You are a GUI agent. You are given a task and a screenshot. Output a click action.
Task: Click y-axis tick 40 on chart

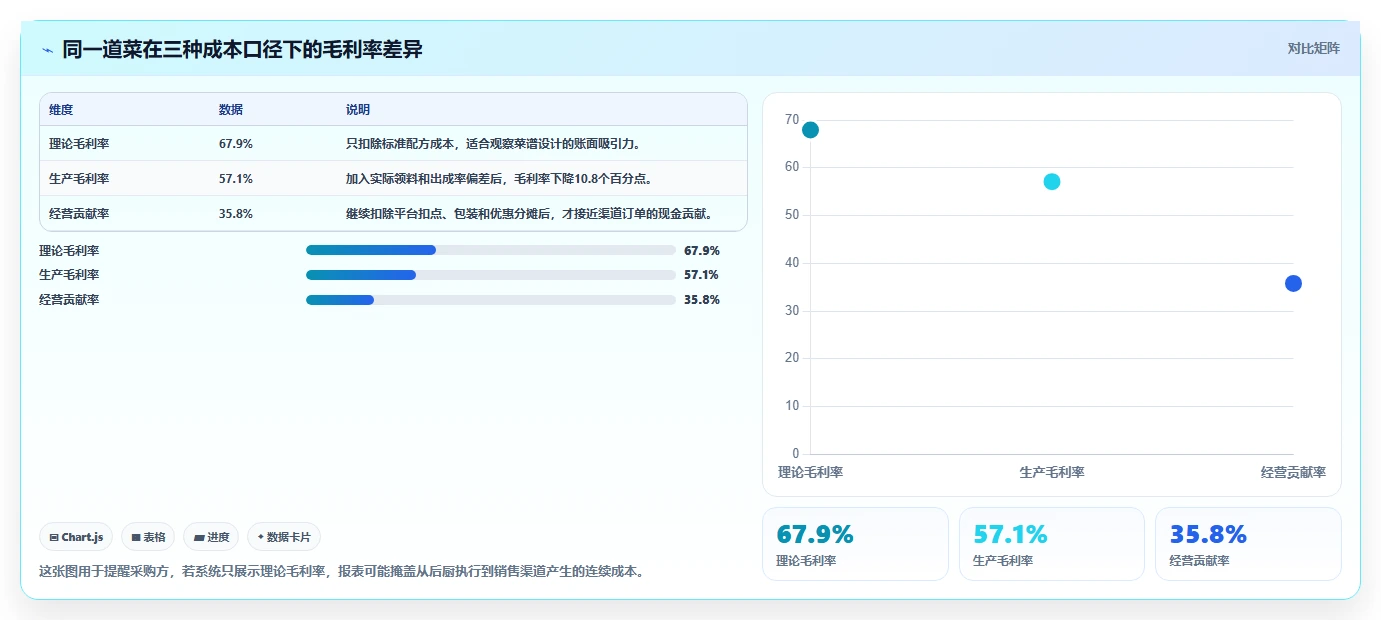pyautogui.click(x=792, y=263)
